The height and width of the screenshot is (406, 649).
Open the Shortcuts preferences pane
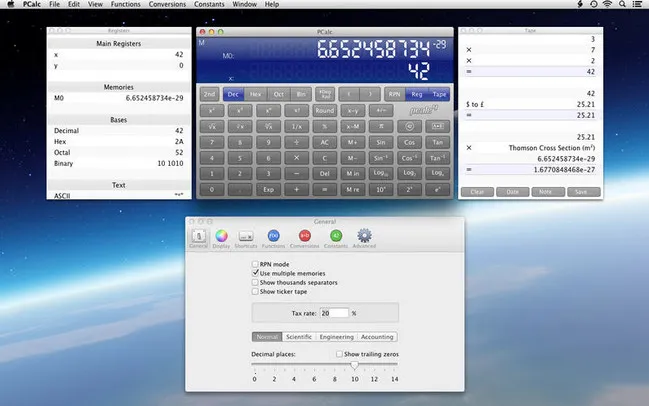click(247, 237)
